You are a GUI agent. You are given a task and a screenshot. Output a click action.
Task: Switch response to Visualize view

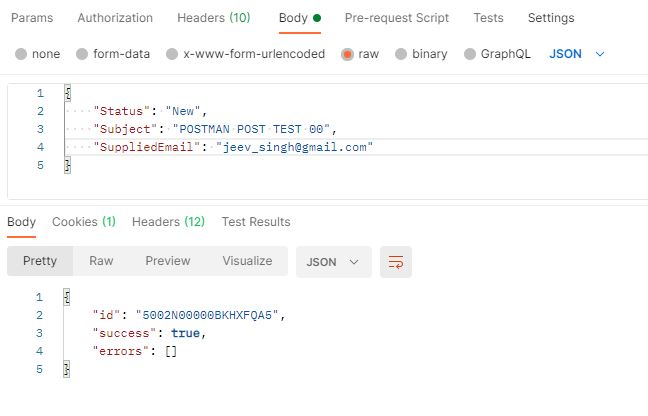(247, 261)
